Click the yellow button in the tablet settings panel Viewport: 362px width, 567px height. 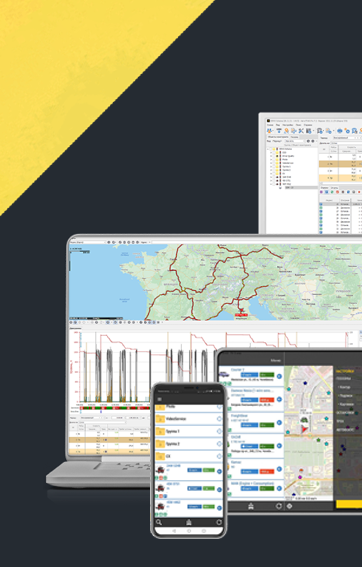[x=349, y=504]
